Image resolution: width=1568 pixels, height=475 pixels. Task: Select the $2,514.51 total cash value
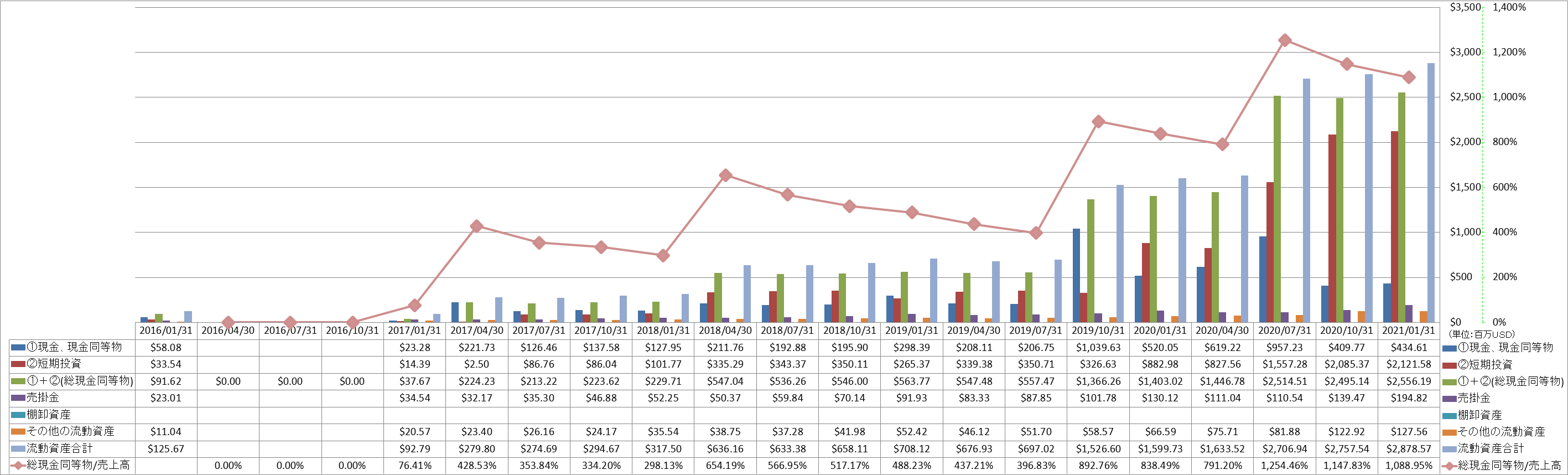point(1284,381)
